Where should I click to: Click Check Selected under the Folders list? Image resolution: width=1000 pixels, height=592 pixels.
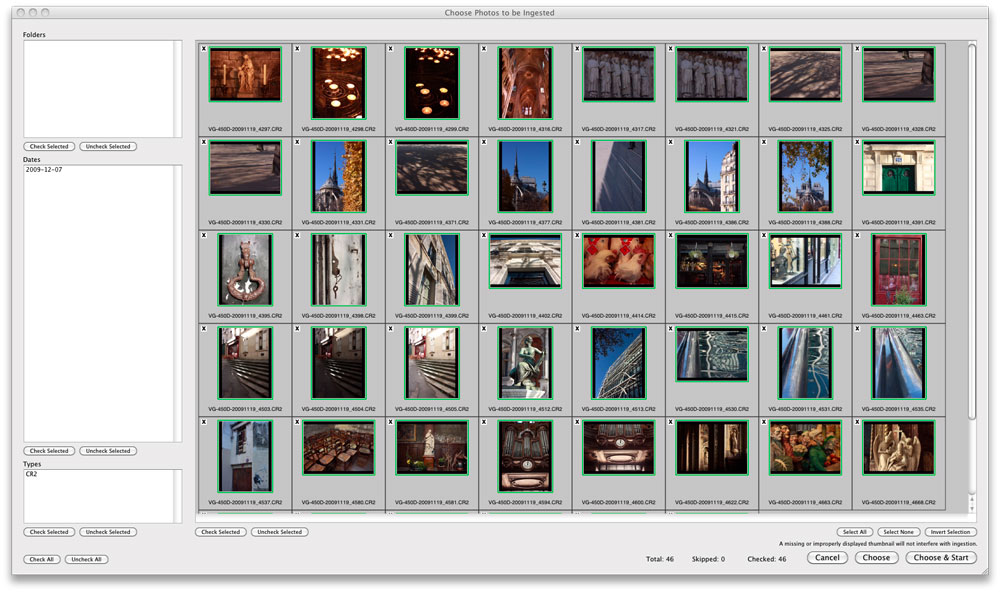click(49, 147)
